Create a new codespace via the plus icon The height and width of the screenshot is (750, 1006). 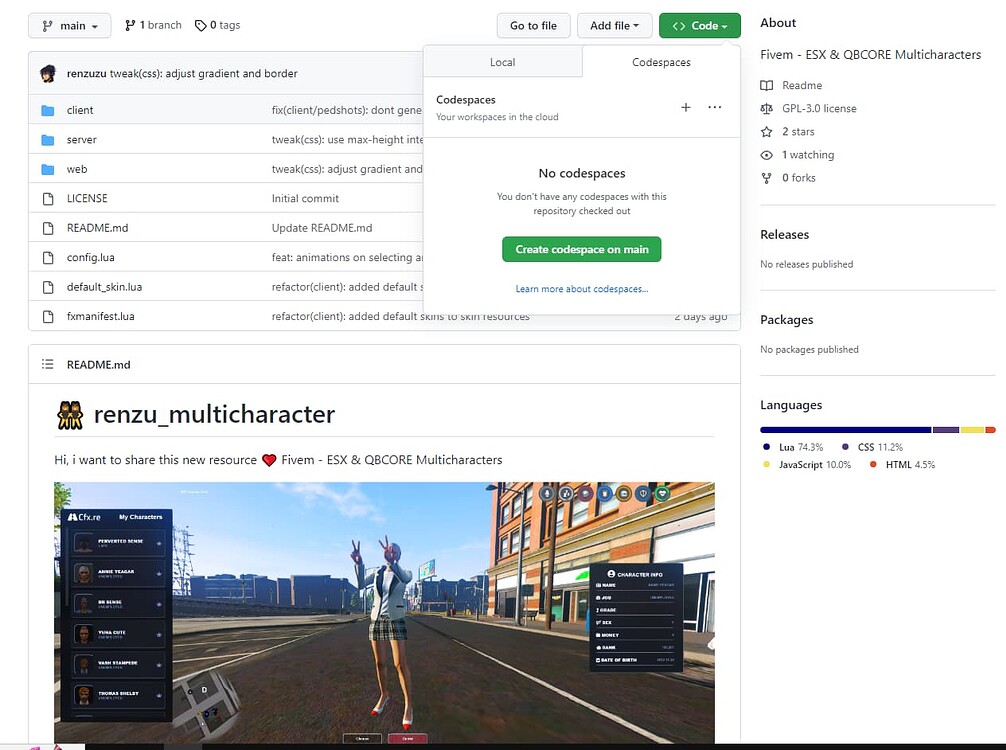[686, 107]
